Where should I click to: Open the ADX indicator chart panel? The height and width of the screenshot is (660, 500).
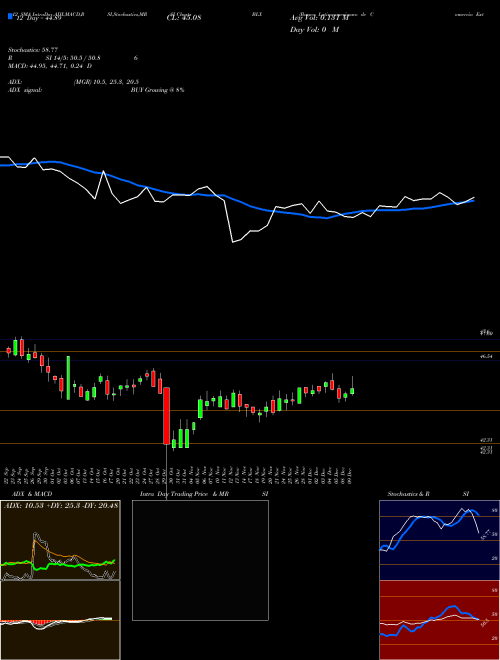[61, 540]
